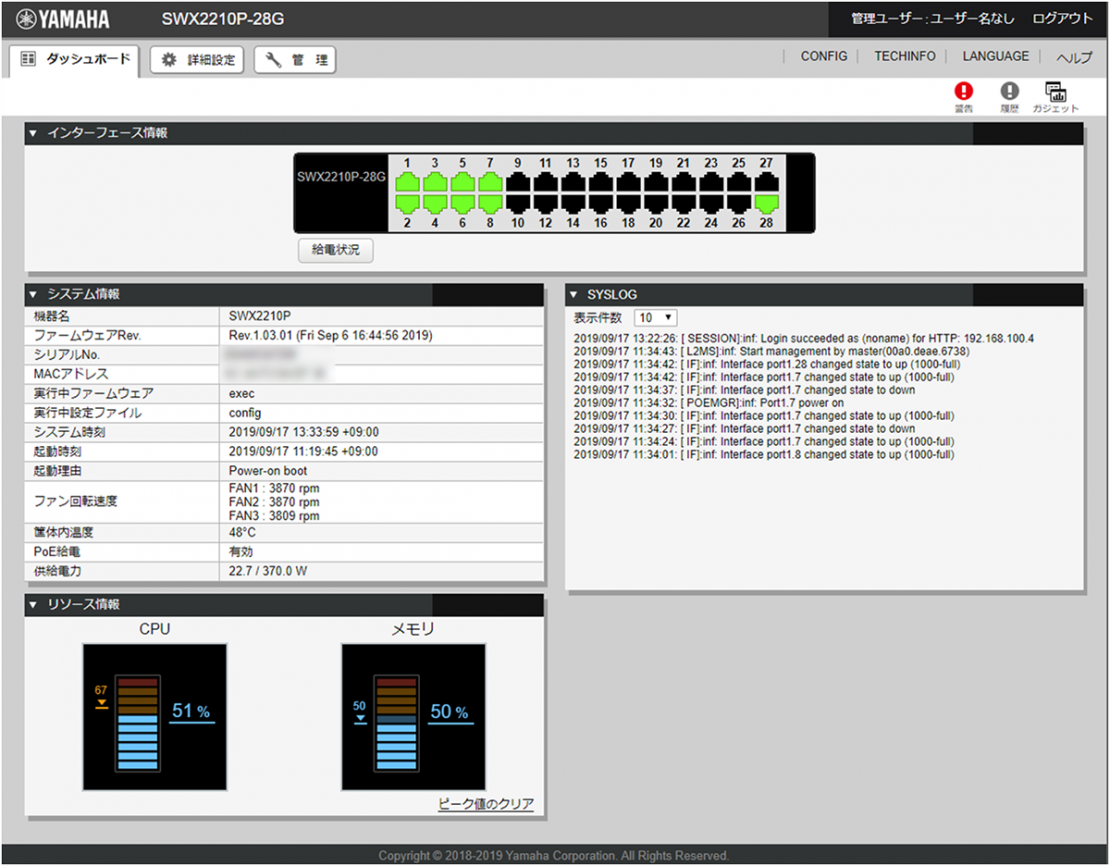Open the CONFIG menu item

[x=823, y=56]
